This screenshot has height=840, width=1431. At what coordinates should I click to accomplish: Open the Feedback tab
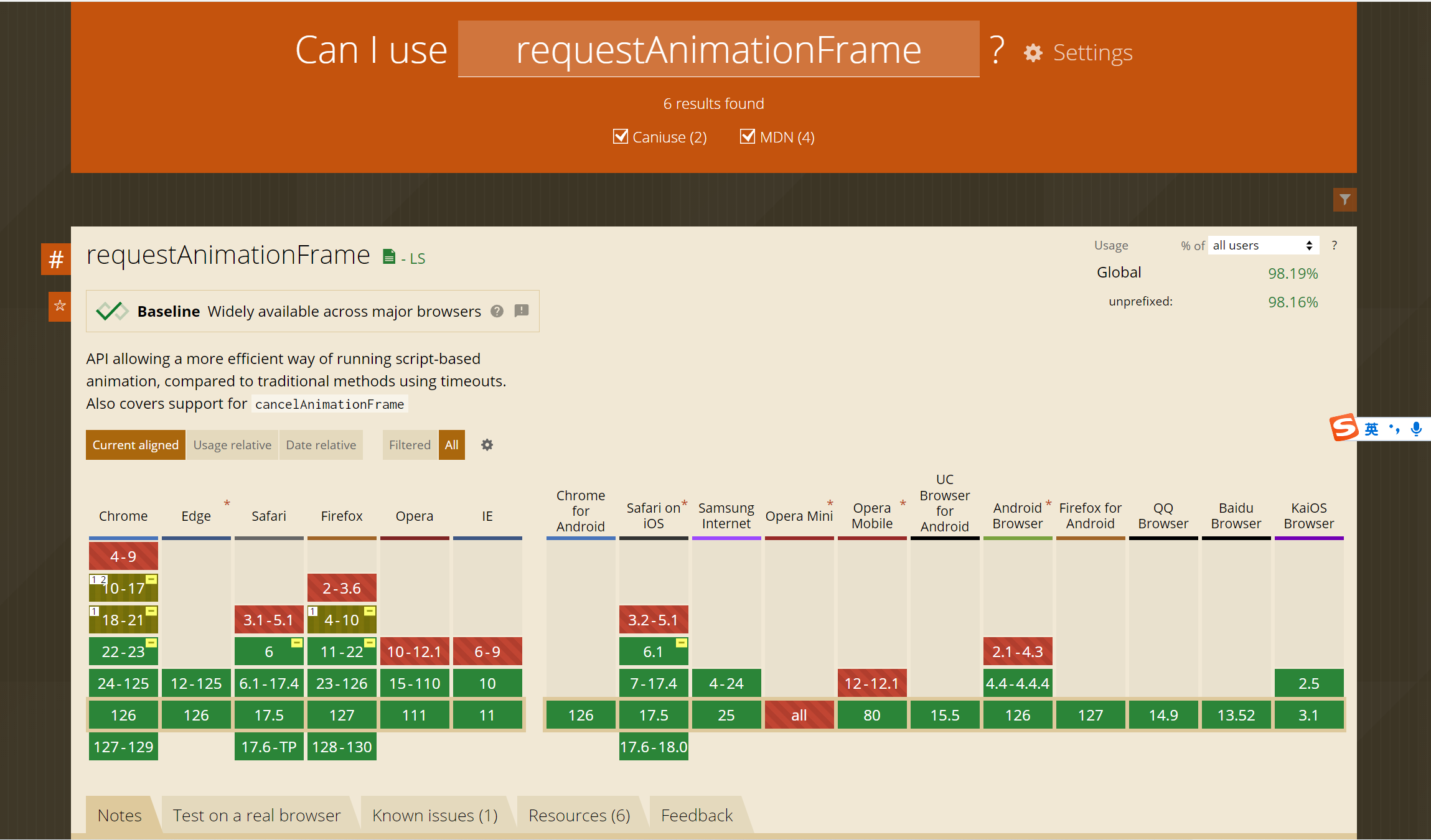tap(697, 815)
